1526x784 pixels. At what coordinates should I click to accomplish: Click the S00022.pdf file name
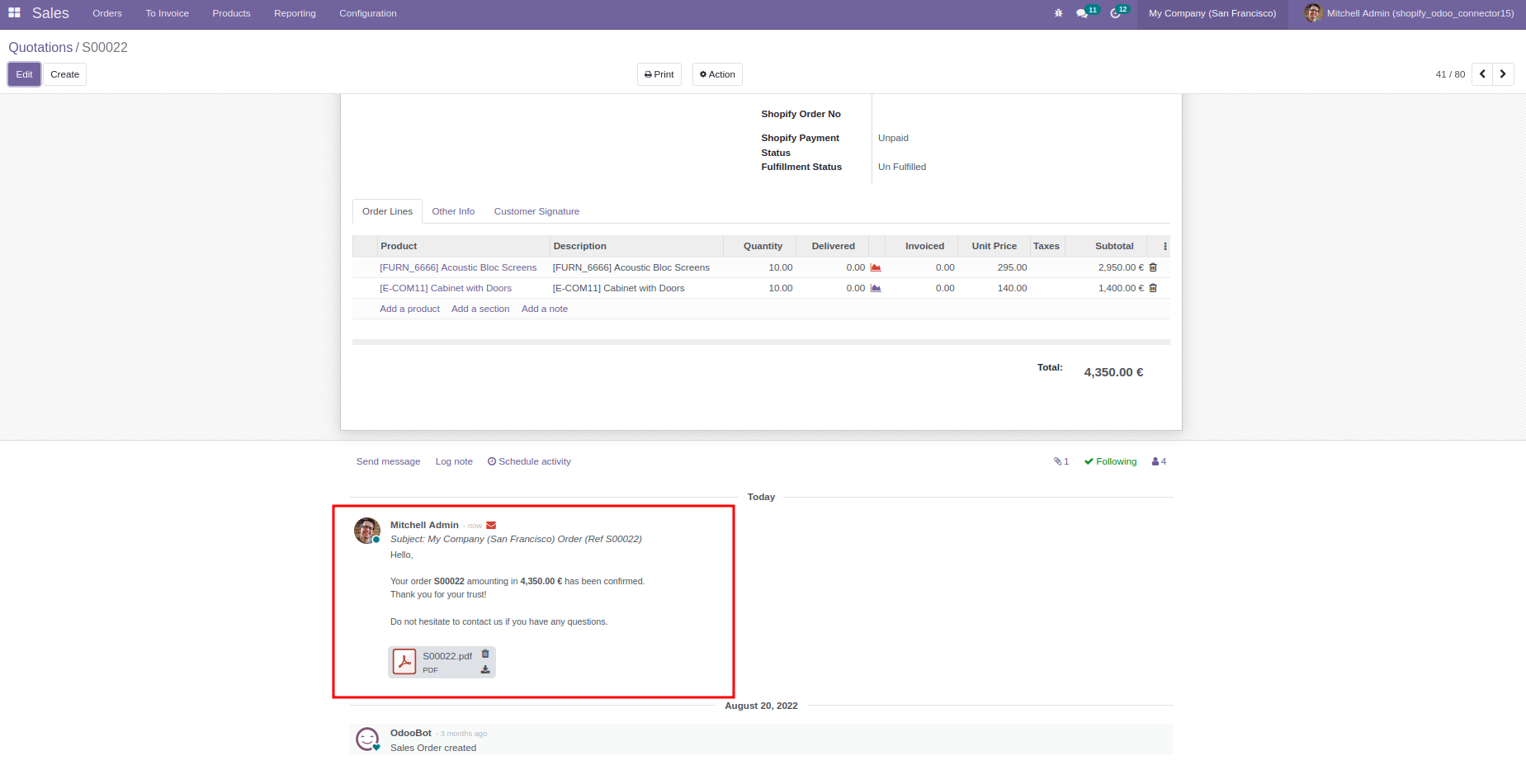point(447,656)
